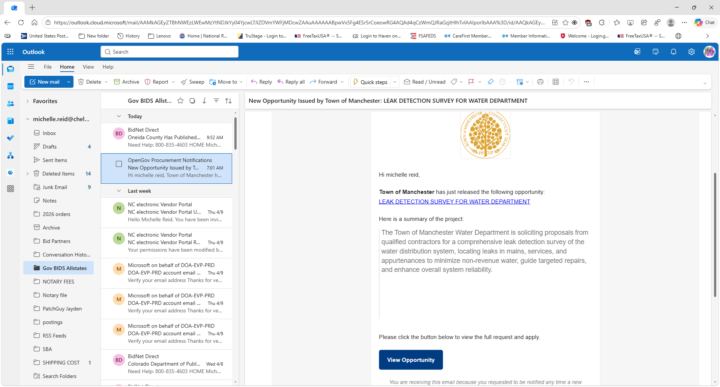Open Delete options dropdown arrow

(x=106, y=82)
